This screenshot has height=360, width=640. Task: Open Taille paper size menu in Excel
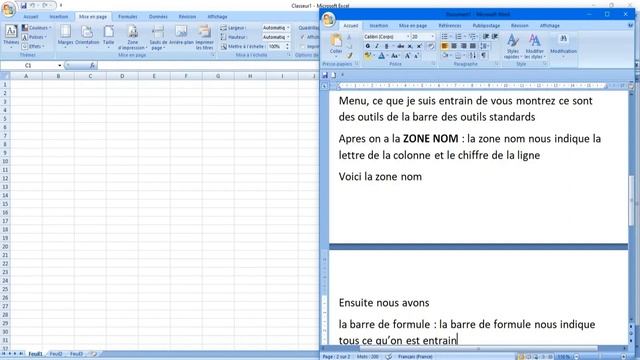click(x=109, y=36)
